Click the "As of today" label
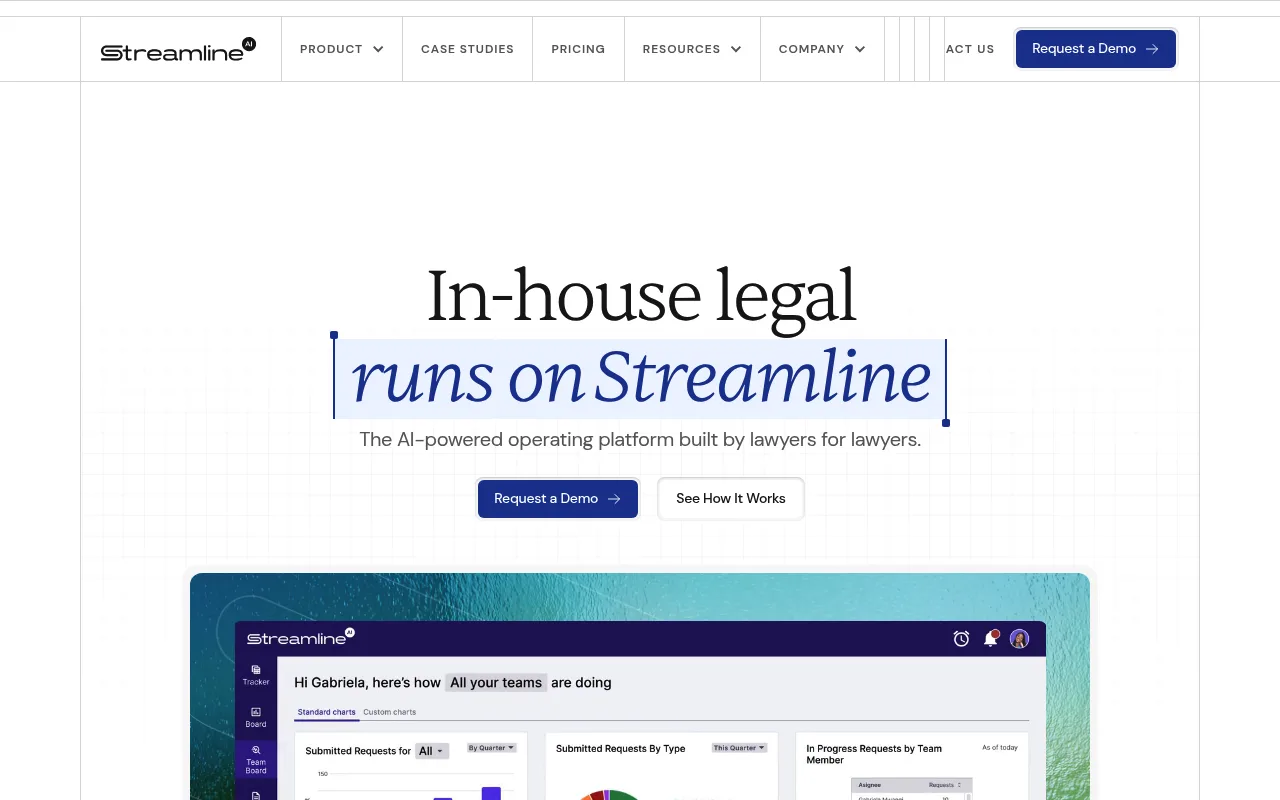Screen dimensions: 1280x800 tap(1000, 748)
